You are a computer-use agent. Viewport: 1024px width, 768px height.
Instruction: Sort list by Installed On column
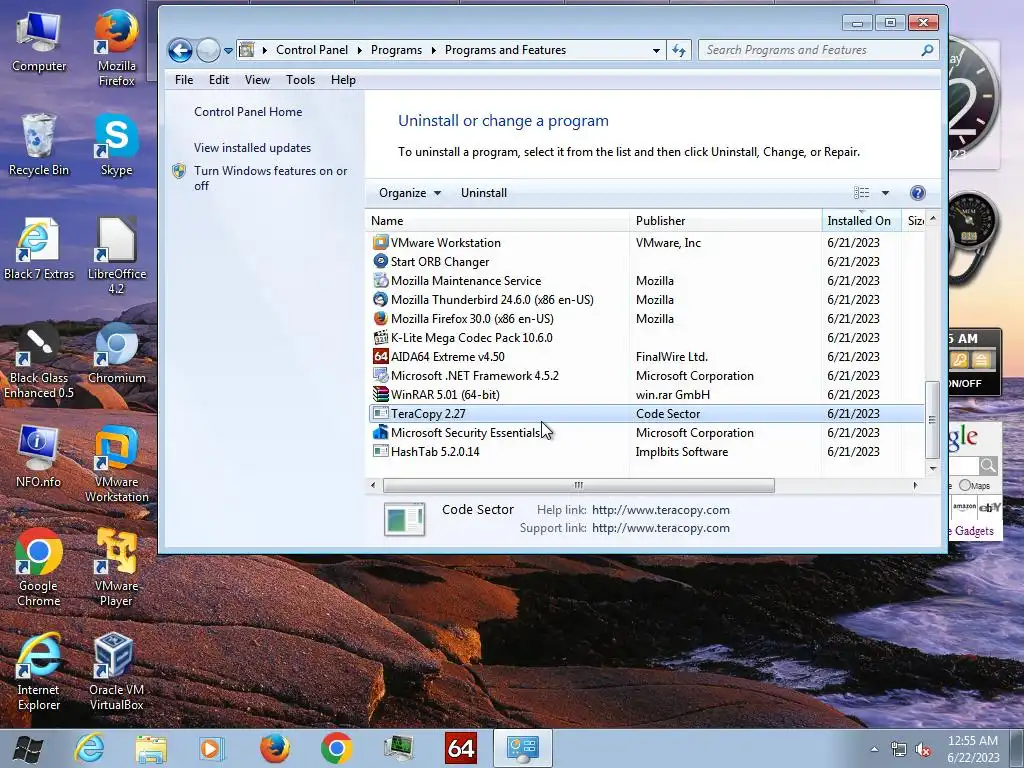(861, 221)
